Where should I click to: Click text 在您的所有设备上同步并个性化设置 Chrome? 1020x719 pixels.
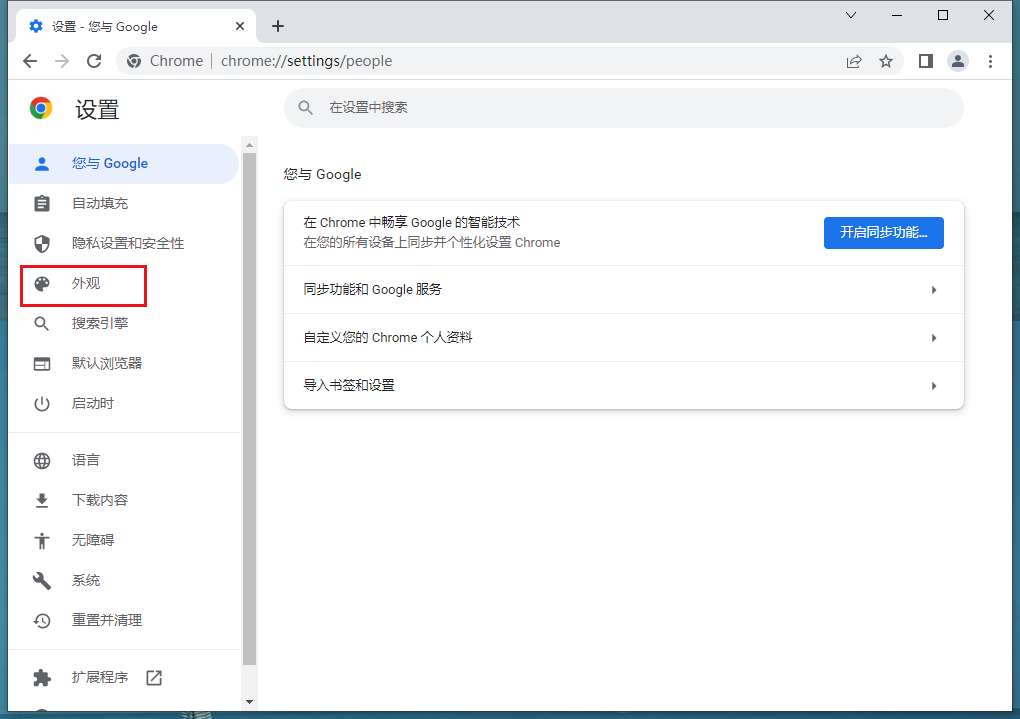(432, 243)
